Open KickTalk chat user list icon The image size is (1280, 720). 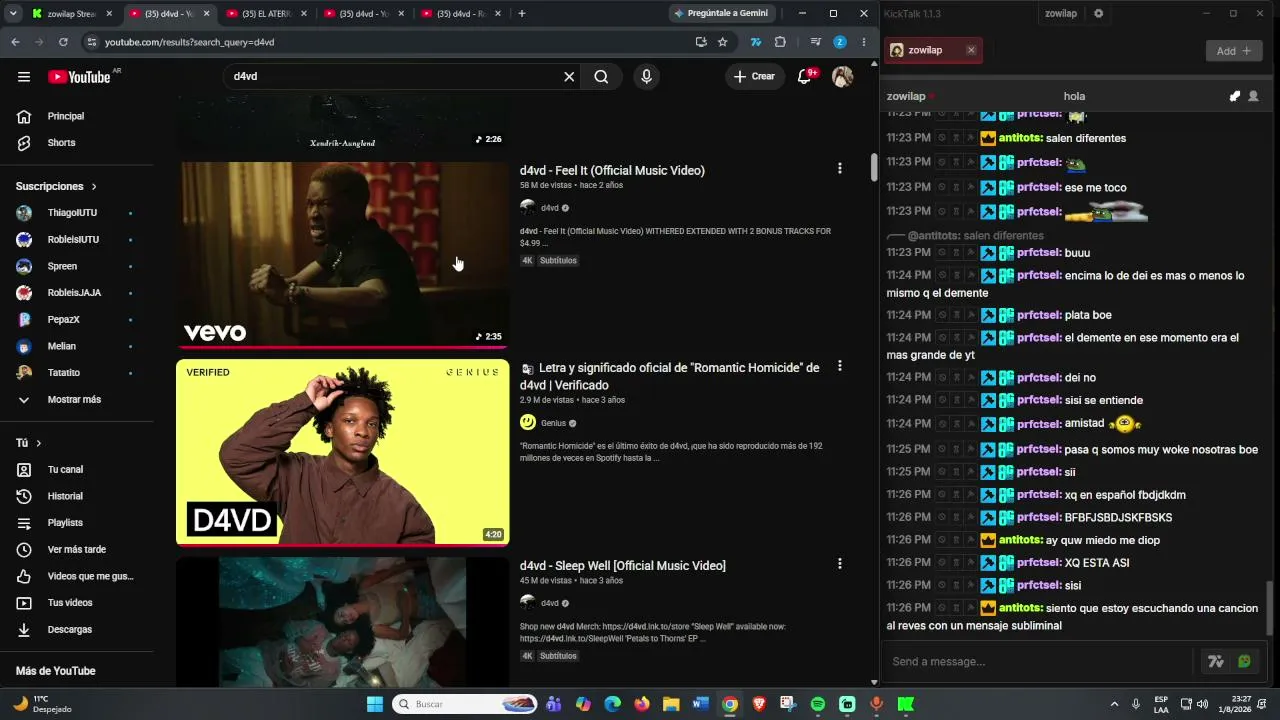[1253, 96]
